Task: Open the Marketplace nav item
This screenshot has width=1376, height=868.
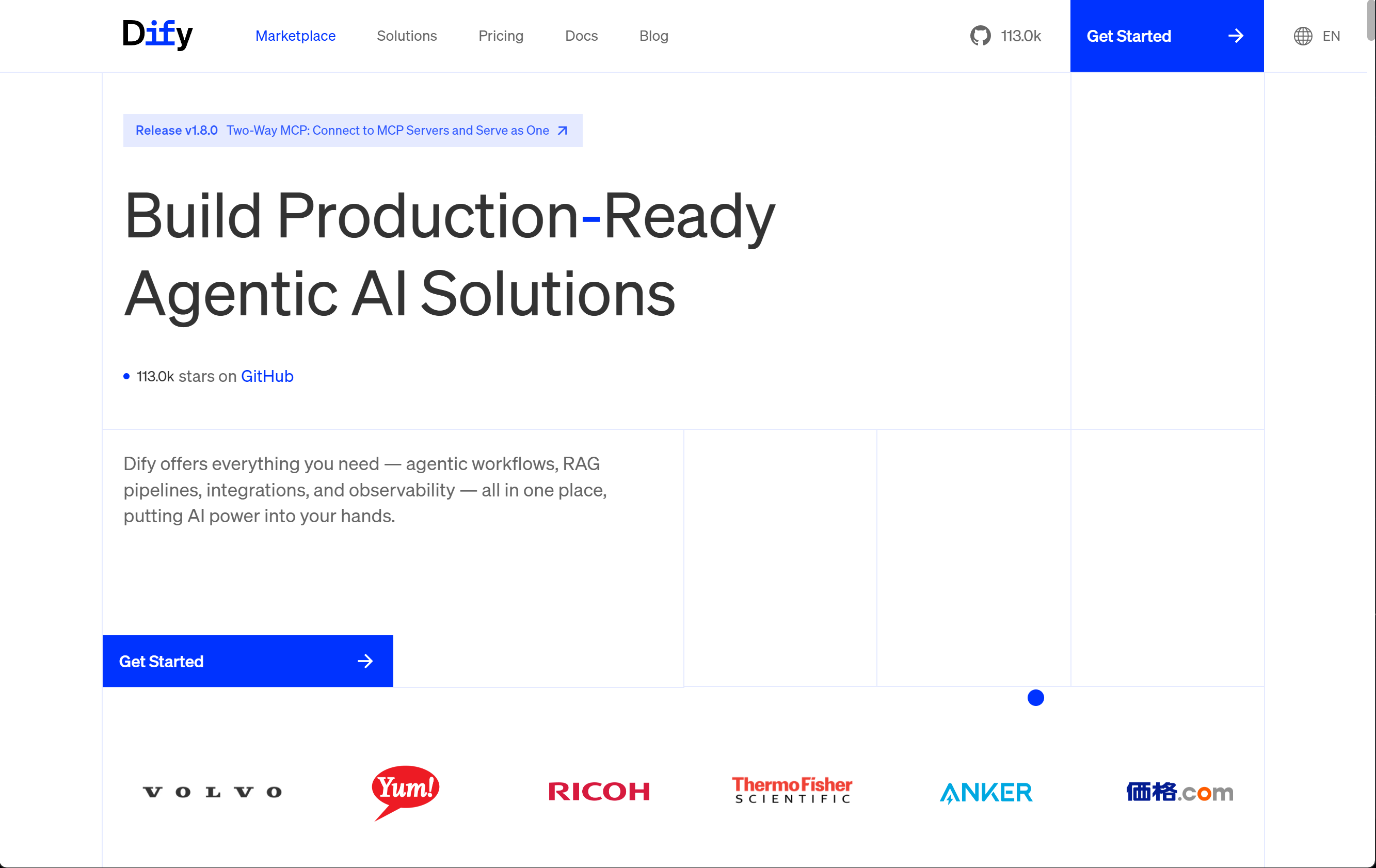Action: pos(295,36)
